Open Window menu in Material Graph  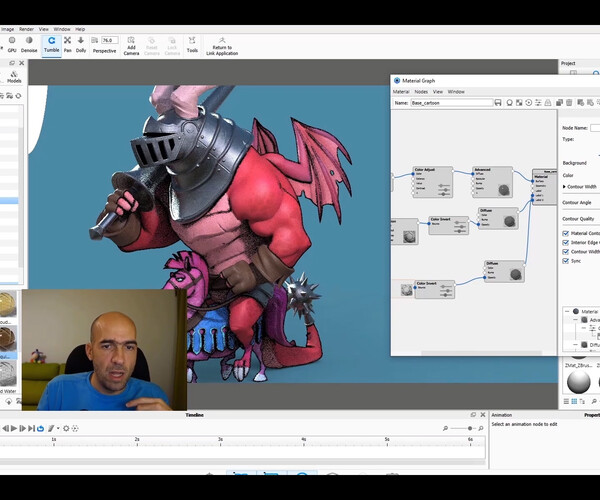click(456, 92)
